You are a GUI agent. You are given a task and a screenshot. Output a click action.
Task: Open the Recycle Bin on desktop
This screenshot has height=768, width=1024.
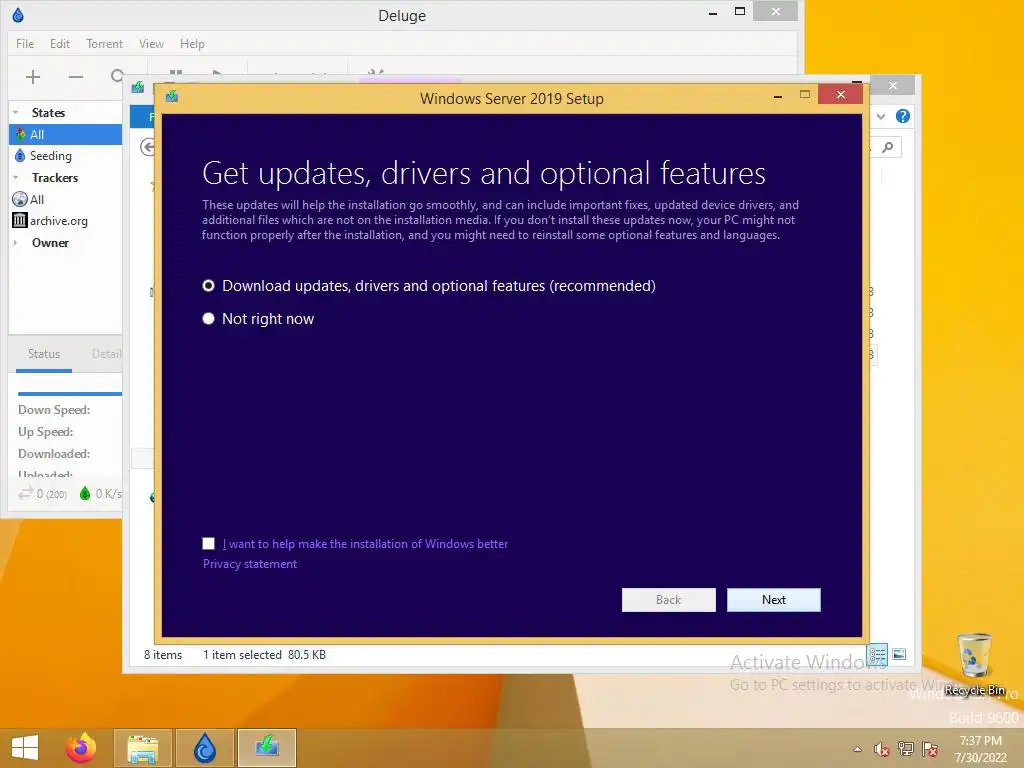point(974,664)
